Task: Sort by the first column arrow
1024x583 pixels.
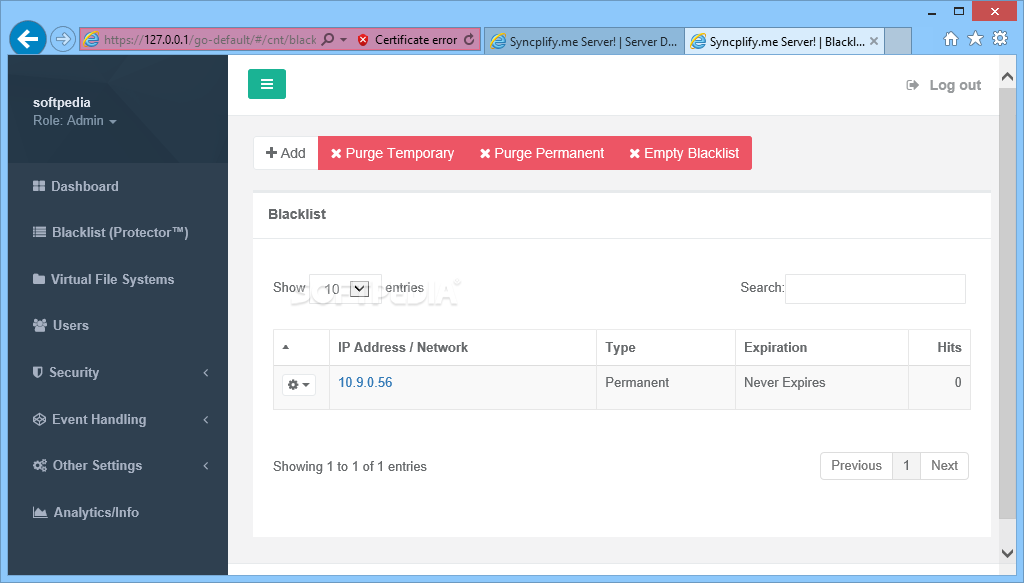Action: coord(286,347)
